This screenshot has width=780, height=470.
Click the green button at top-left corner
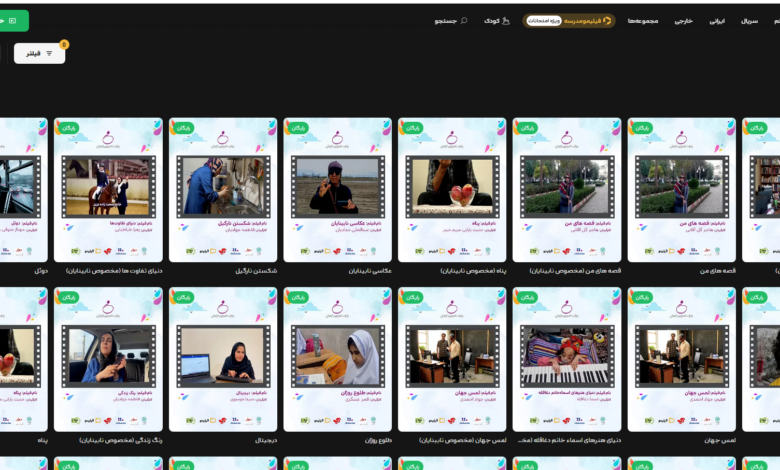pyautogui.click(x=13, y=20)
